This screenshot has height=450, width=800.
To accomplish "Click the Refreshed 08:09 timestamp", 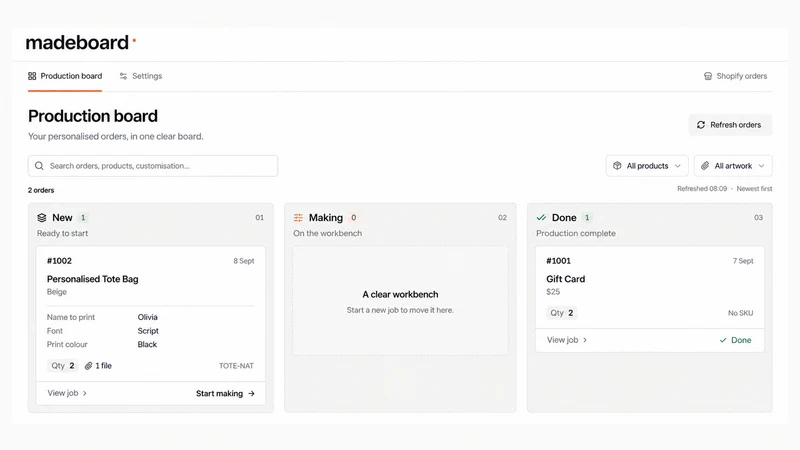I will (x=702, y=189).
